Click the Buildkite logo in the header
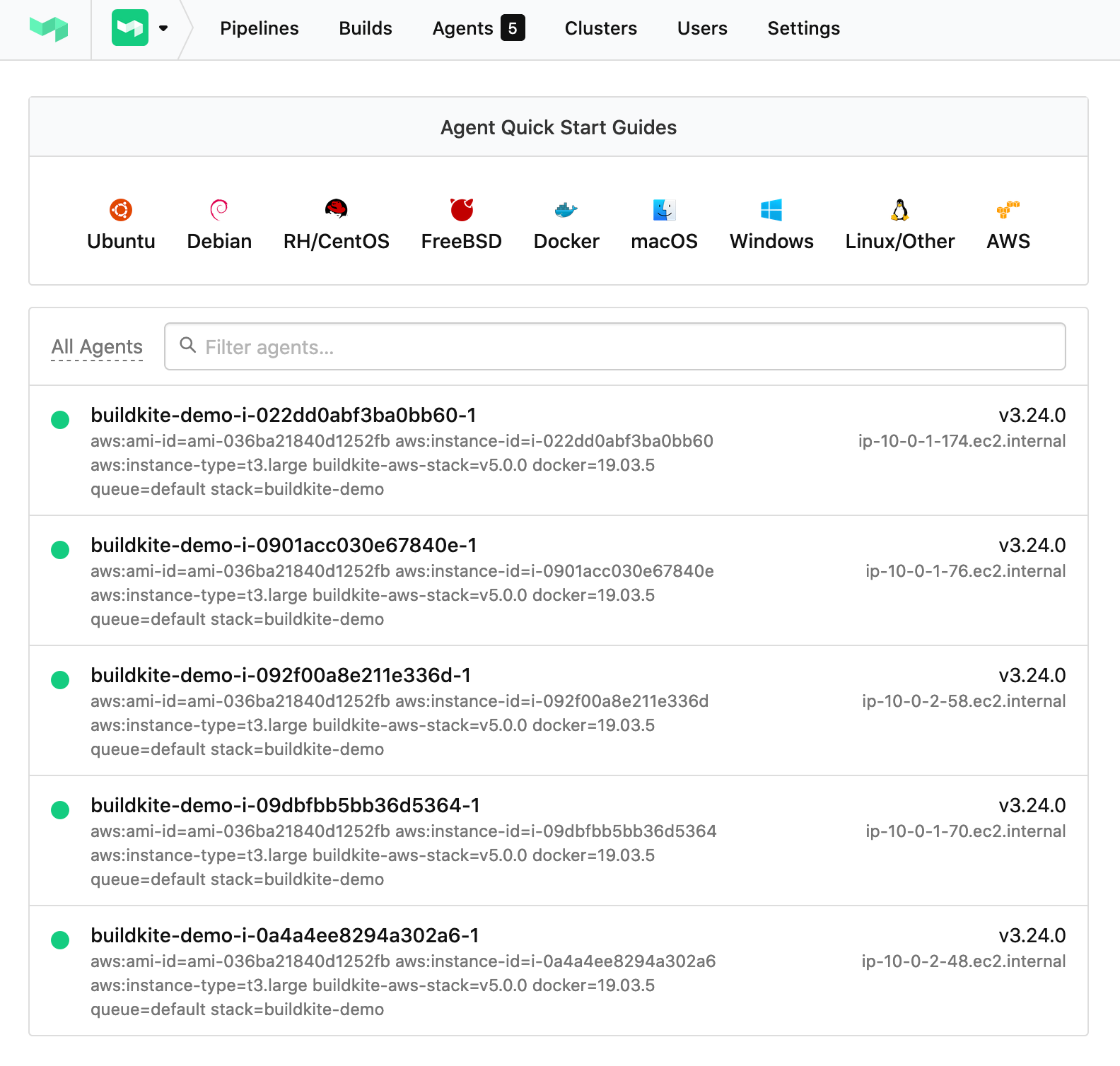This screenshot has height=1066, width=1120. point(49,29)
